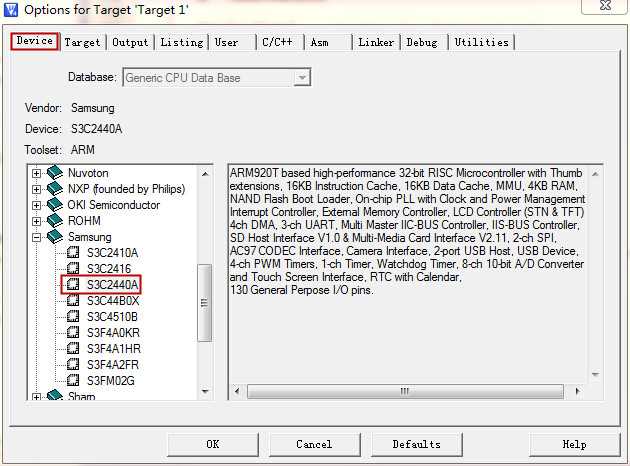Open the Utilities tab
630x466 pixels.
(x=481, y=42)
